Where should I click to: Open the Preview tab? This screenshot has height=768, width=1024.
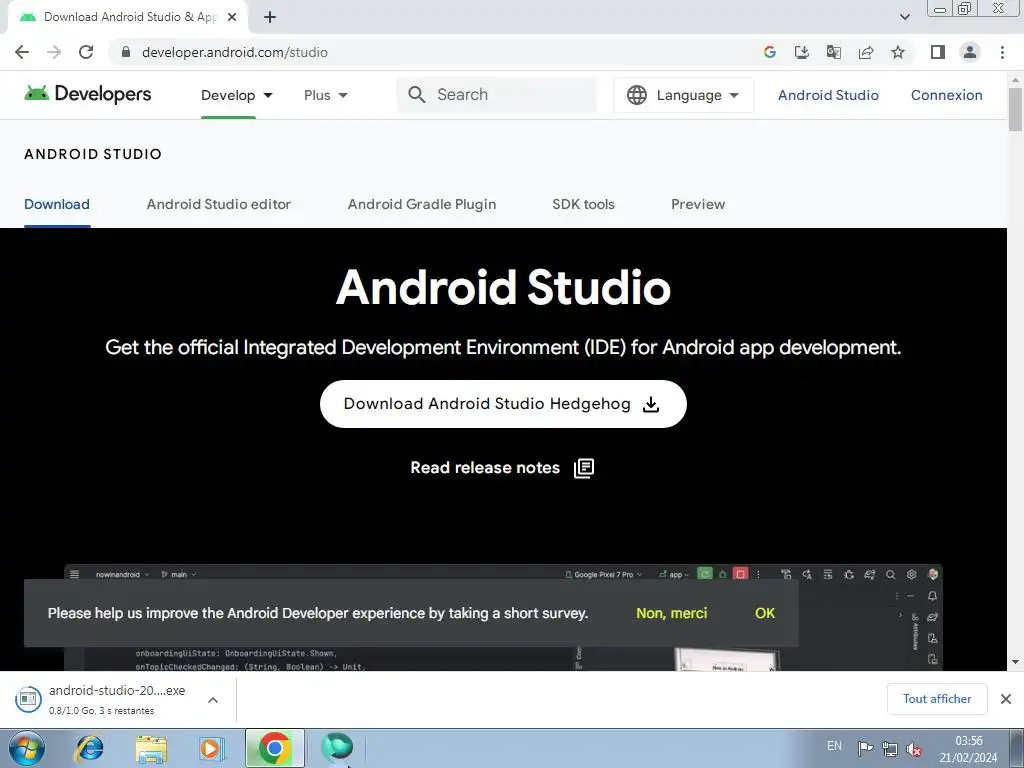(x=698, y=204)
